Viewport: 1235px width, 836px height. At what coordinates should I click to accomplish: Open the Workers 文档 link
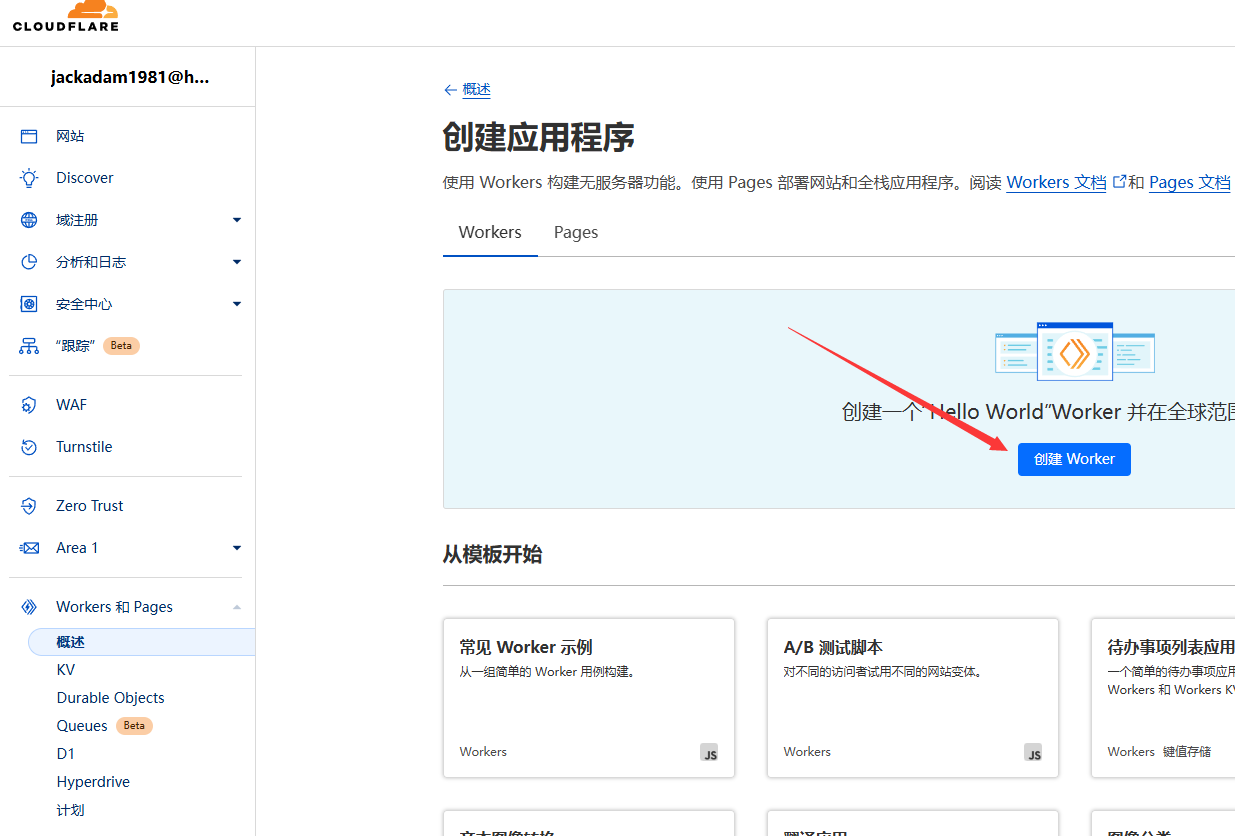coord(1056,183)
